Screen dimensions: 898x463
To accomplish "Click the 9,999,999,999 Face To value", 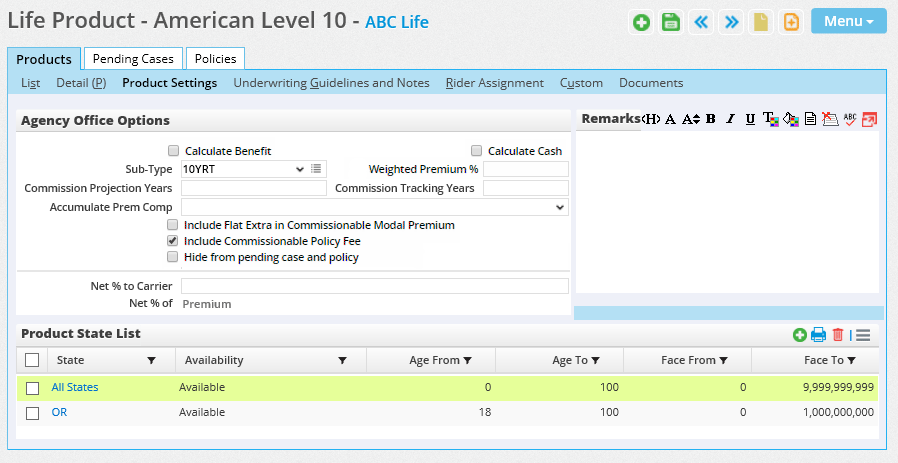I will click(x=838, y=387).
